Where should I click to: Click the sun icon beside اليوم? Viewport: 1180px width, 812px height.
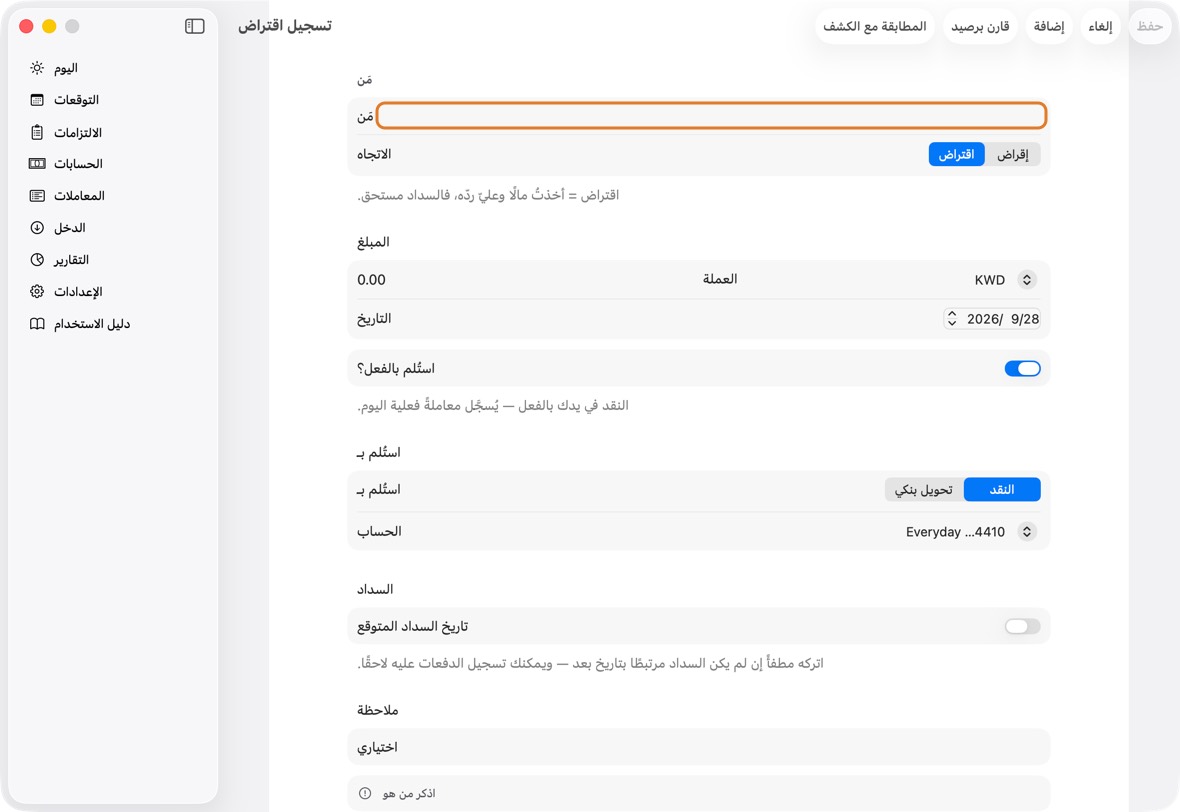click(37, 68)
